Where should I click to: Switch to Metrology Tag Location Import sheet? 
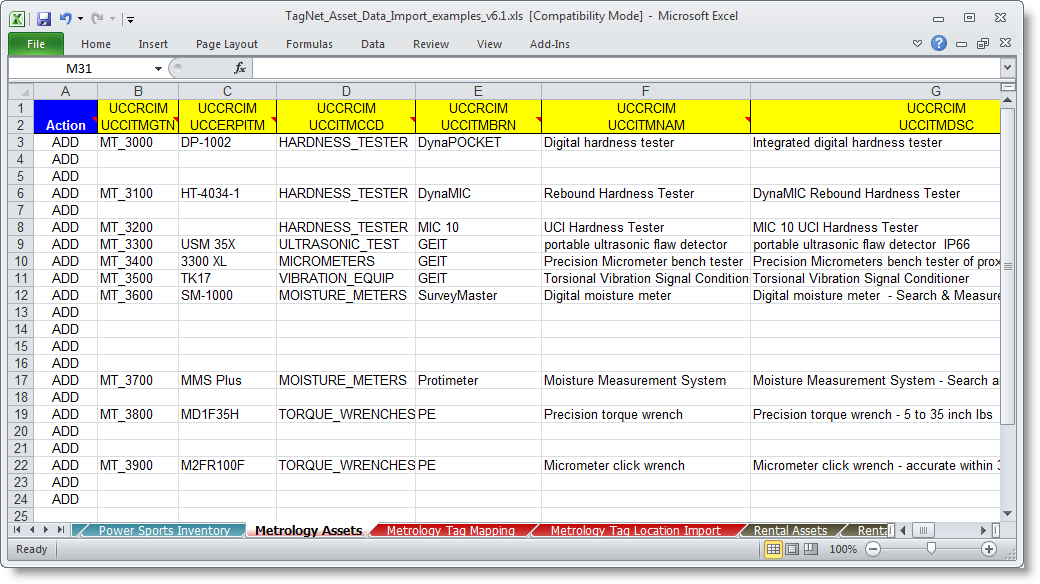click(x=635, y=530)
